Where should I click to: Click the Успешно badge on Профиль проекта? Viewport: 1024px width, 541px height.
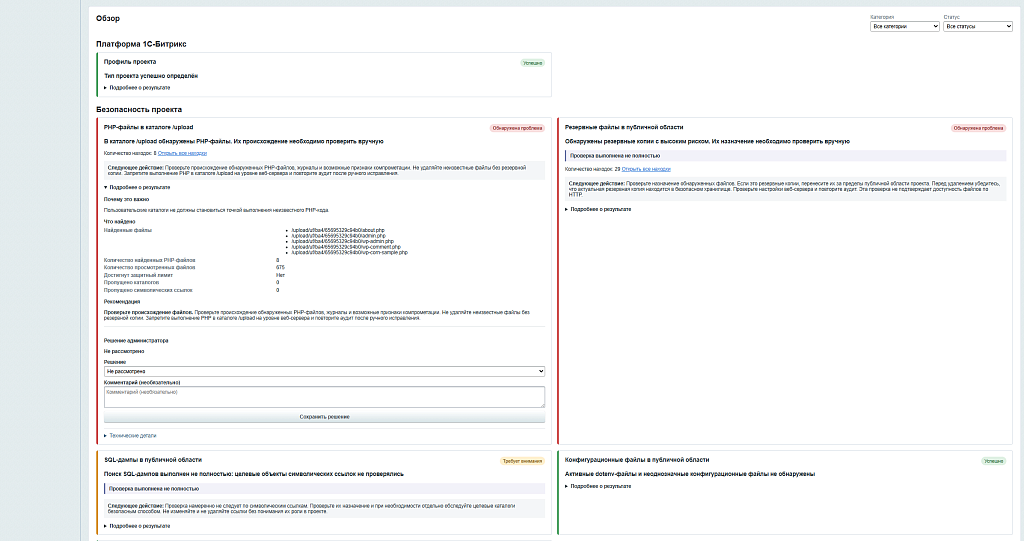pyautogui.click(x=533, y=63)
